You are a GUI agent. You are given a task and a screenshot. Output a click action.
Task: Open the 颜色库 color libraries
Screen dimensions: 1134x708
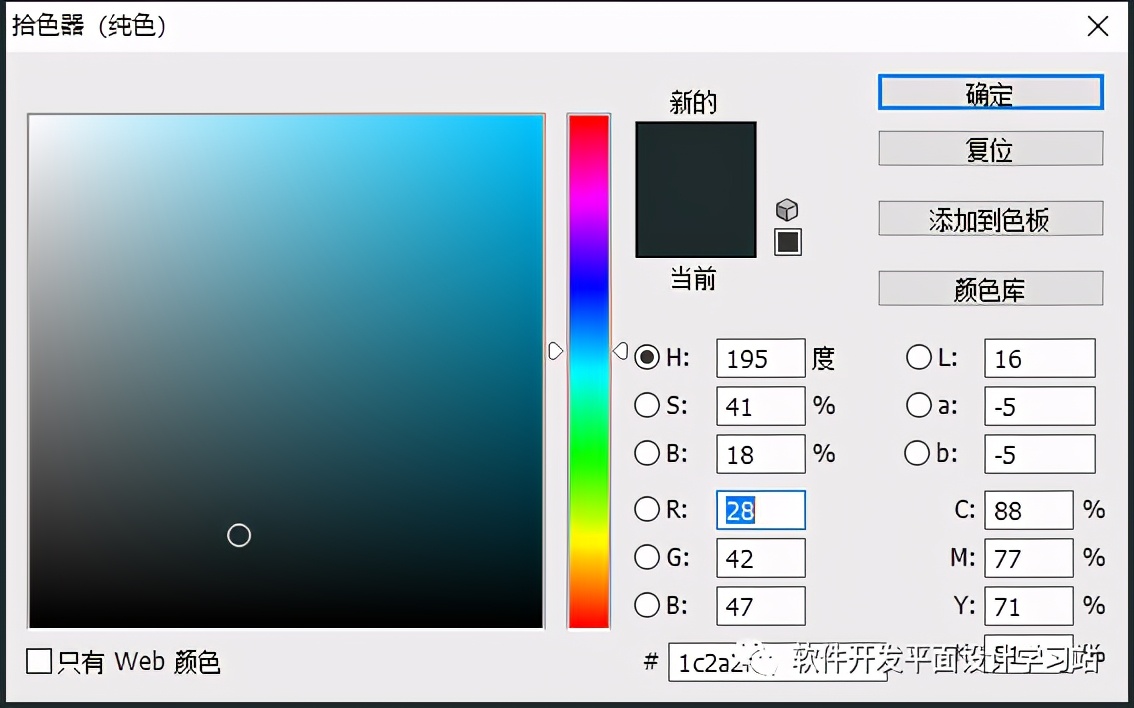990,288
